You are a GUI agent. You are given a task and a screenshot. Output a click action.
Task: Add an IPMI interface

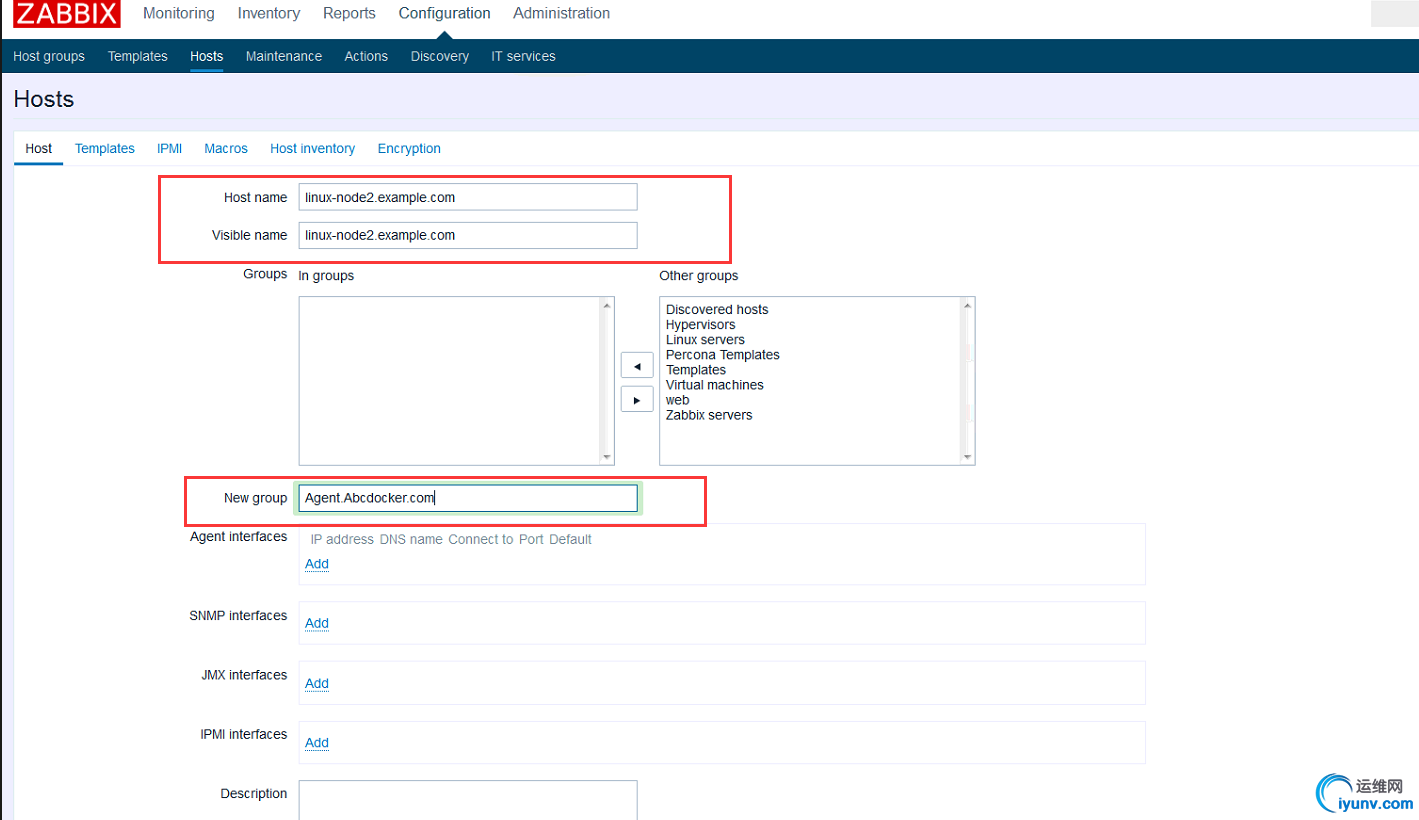[x=317, y=742]
